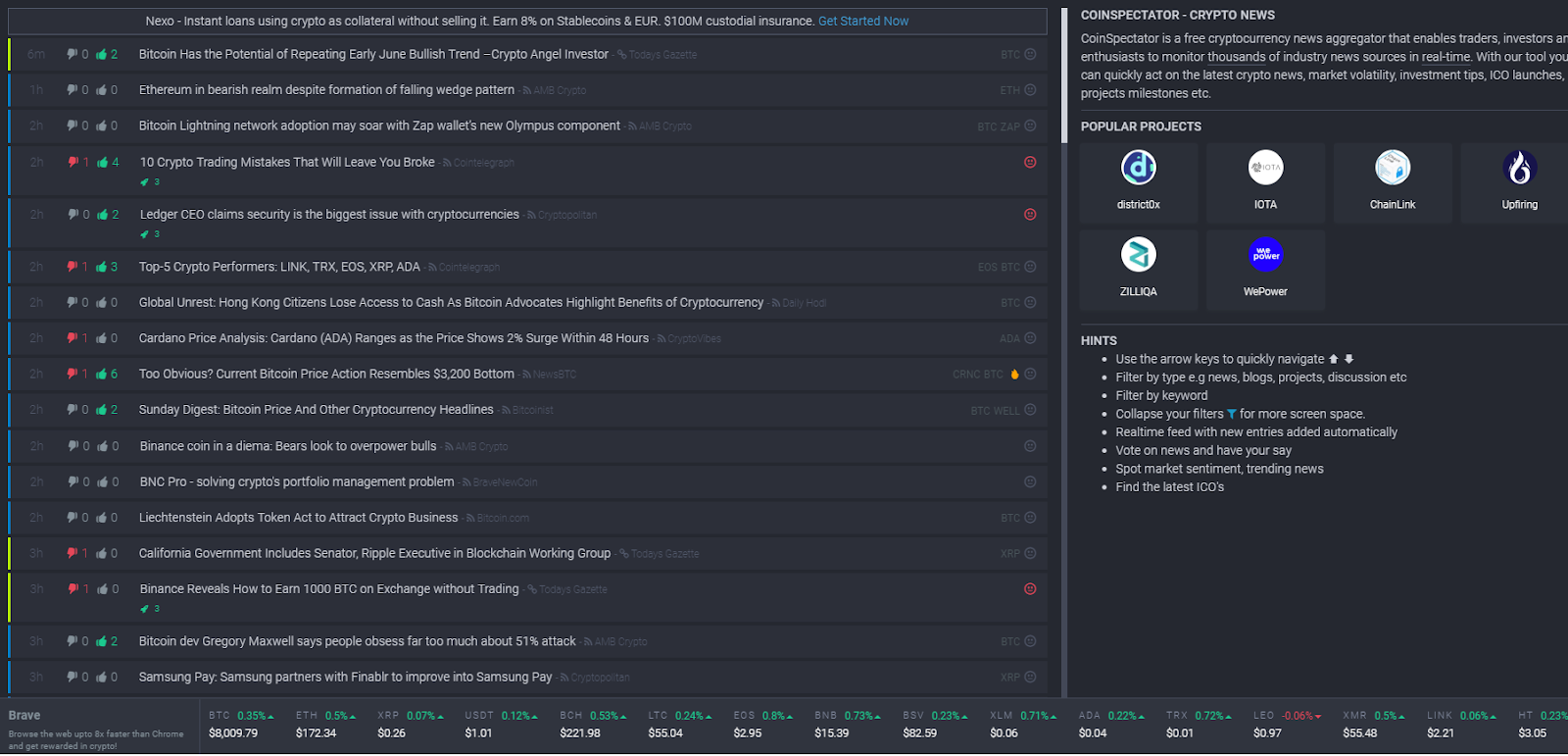The image size is (1568, 756).
Task: Downvote "Binance Reveals How to Earn" article
Action: (x=73, y=589)
